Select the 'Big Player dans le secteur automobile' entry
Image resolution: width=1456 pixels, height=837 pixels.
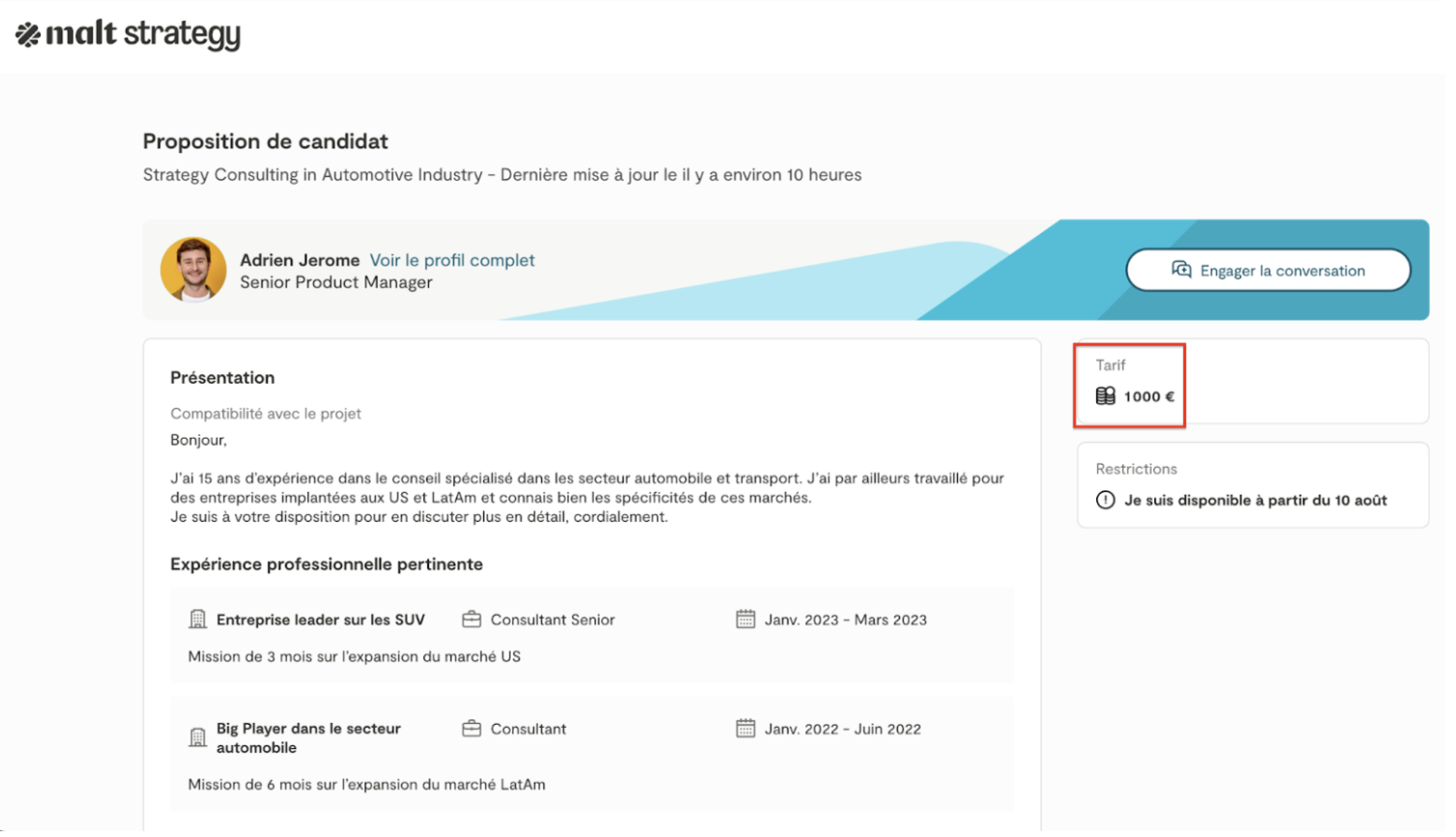click(x=307, y=738)
